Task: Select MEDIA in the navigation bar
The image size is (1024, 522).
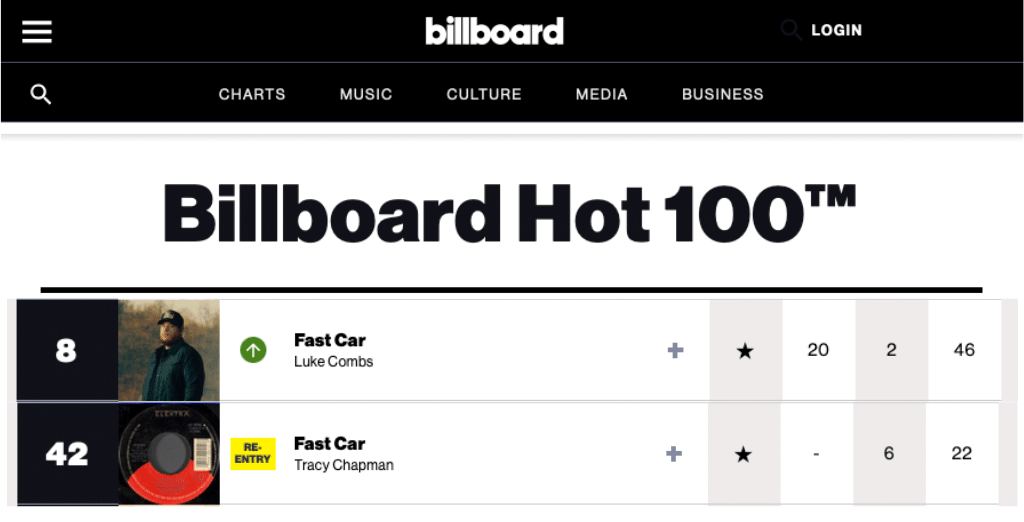Action: [602, 94]
